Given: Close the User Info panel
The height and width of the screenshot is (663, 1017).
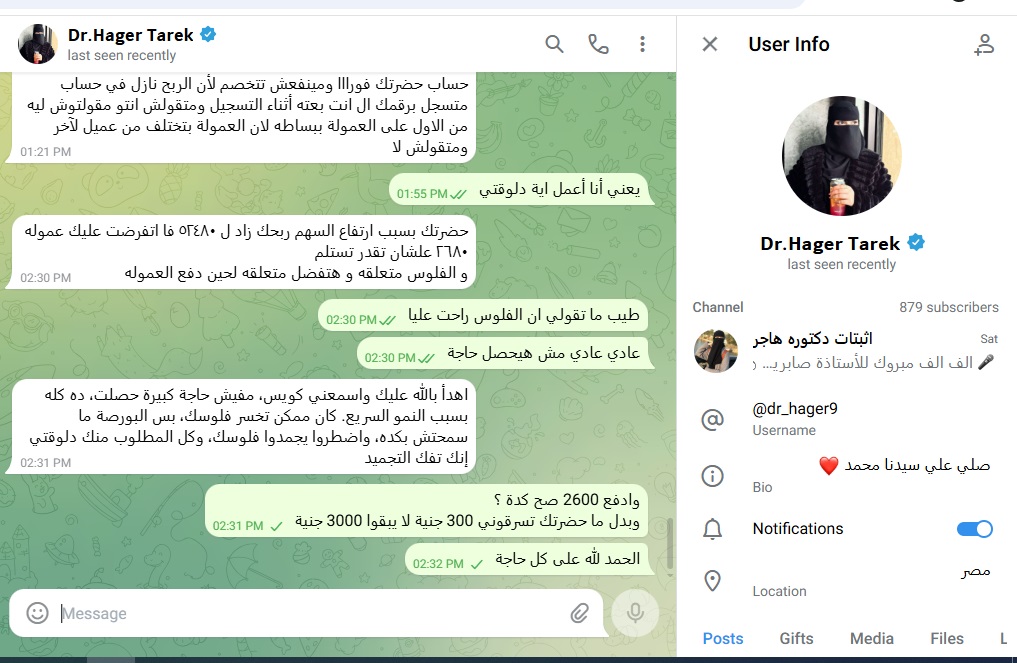Looking at the screenshot, I should (x=710, y=44).
